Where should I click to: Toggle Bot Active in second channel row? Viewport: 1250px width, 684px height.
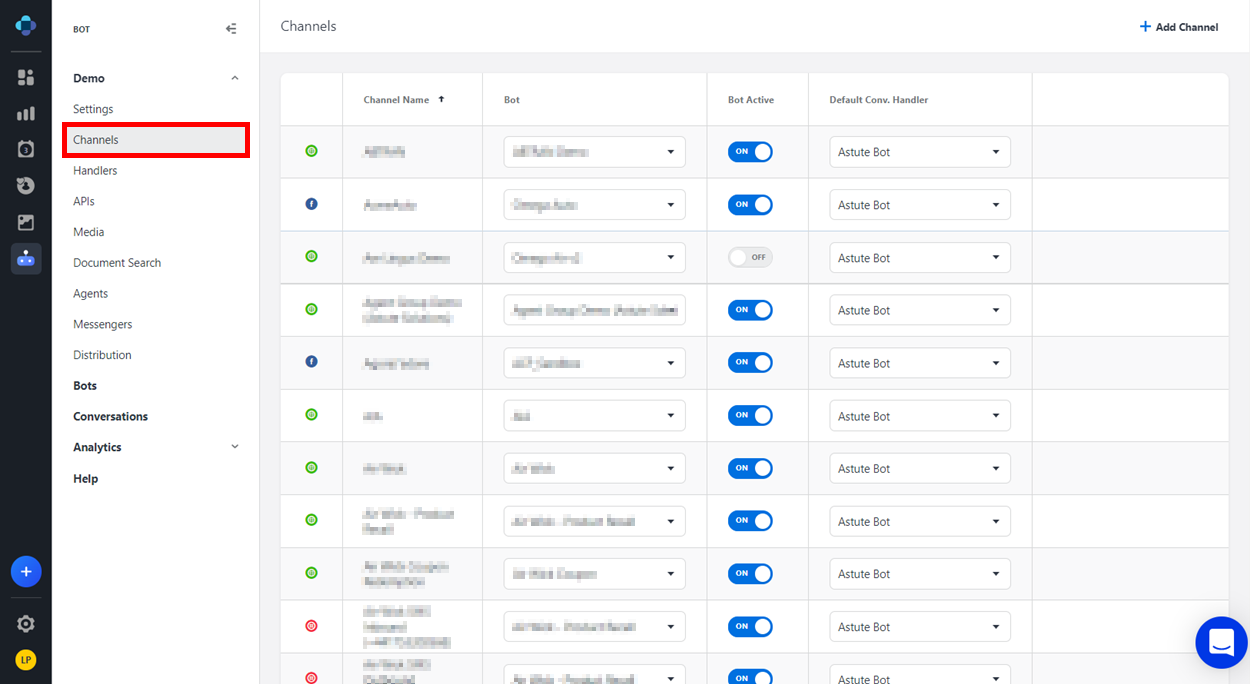[x=750, y=205]
